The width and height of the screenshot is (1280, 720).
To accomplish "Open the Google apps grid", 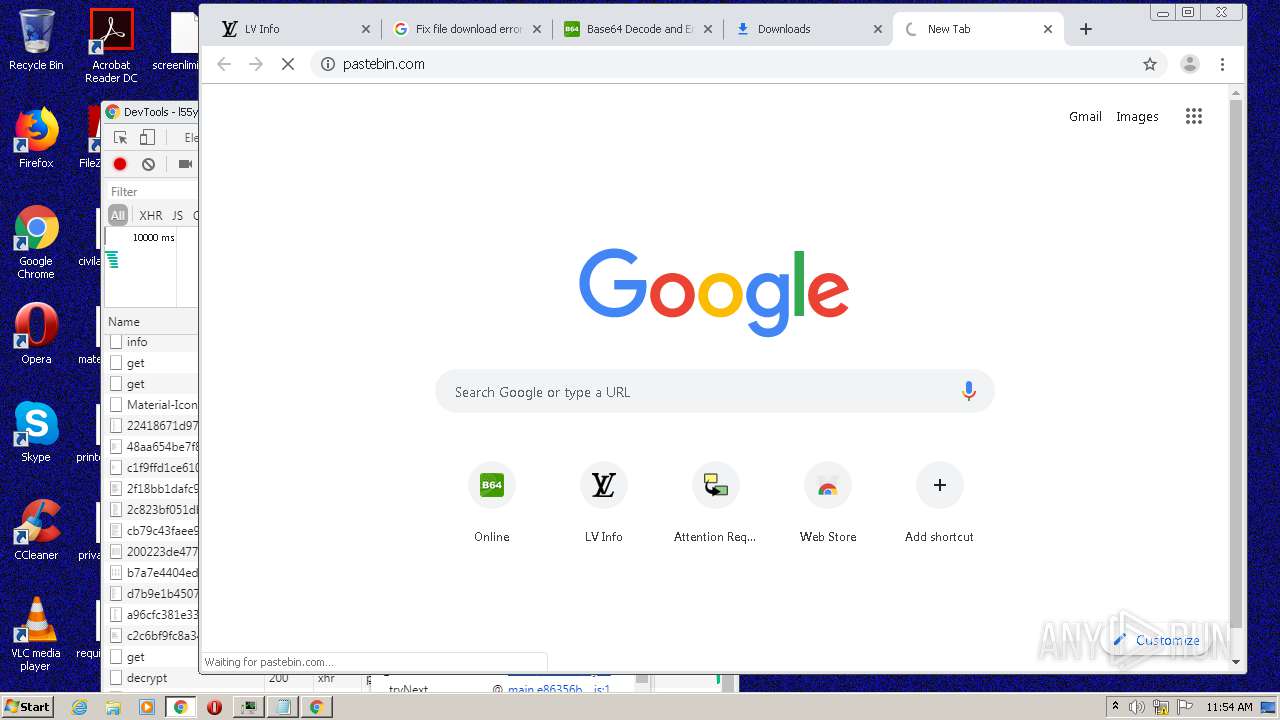I will click(1194, 116).
